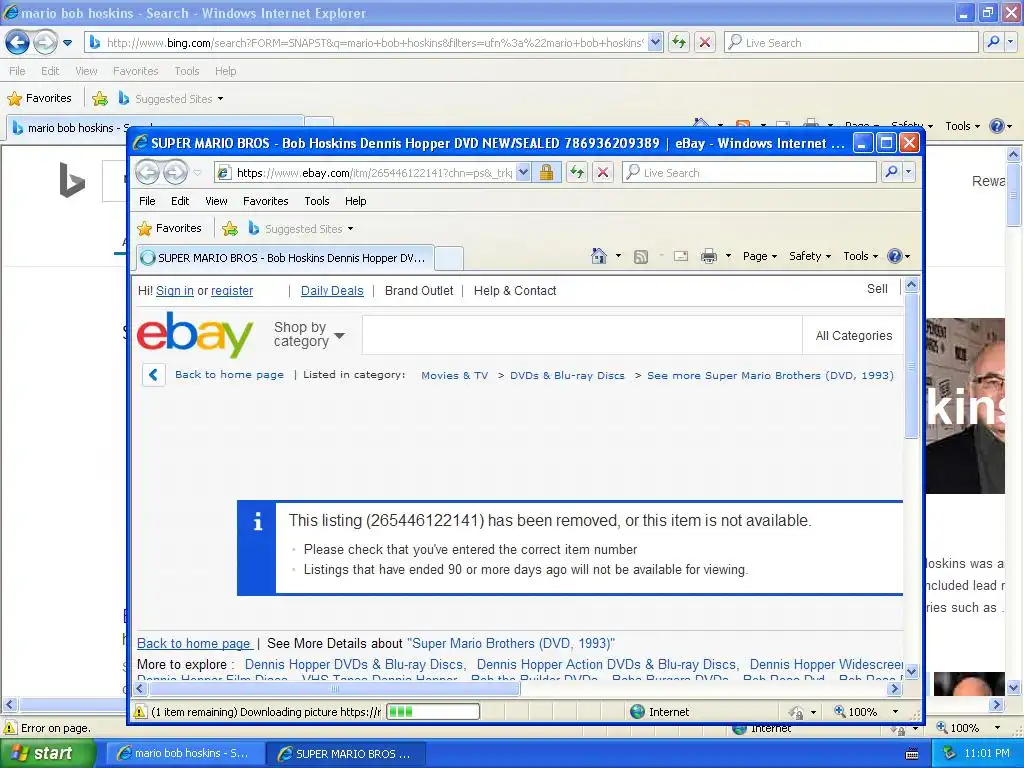Open the View menu in eBay window

(x=216, y=201)
